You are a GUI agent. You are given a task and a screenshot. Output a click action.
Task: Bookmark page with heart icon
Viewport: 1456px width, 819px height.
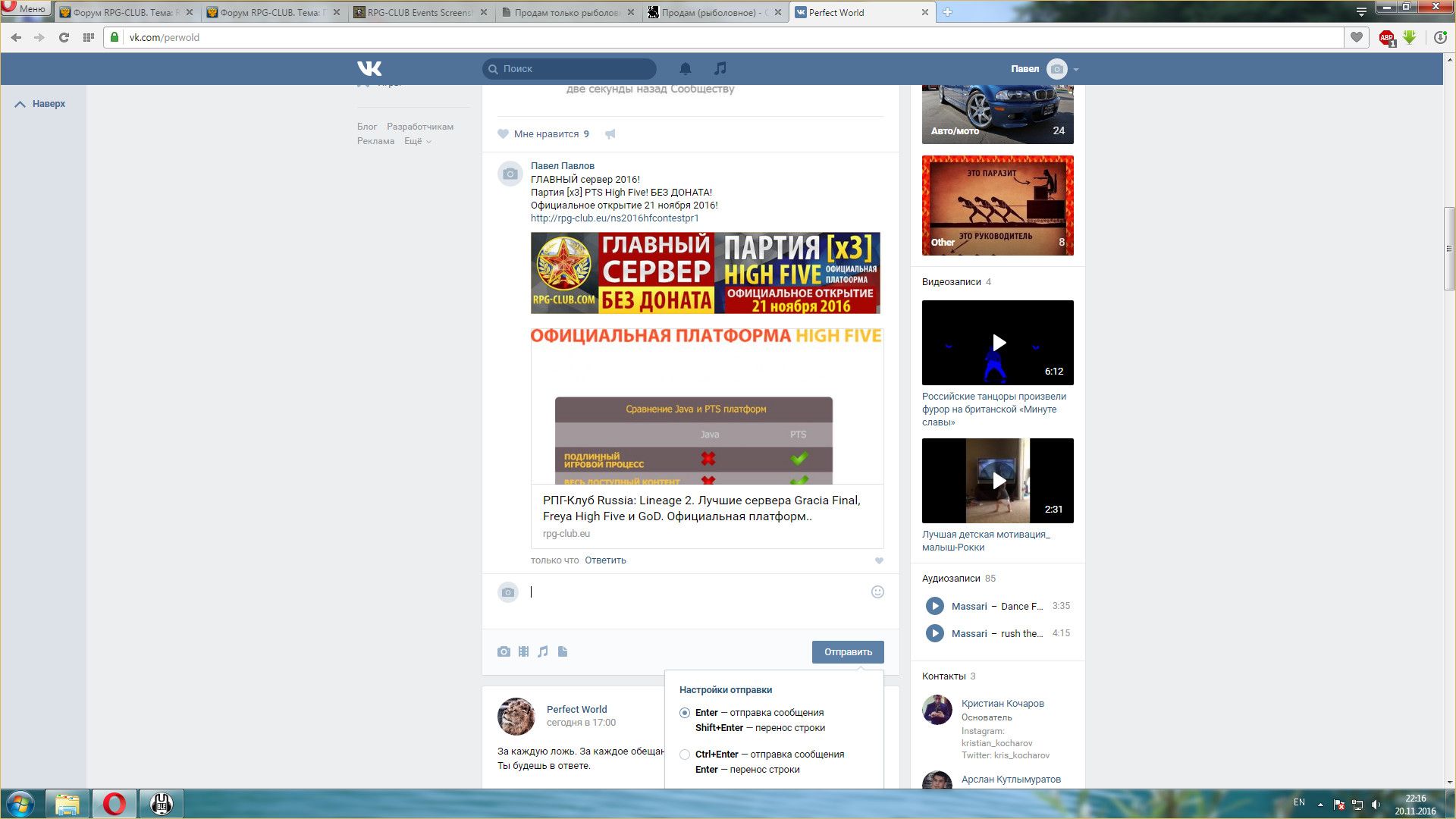pos(1356,37)
